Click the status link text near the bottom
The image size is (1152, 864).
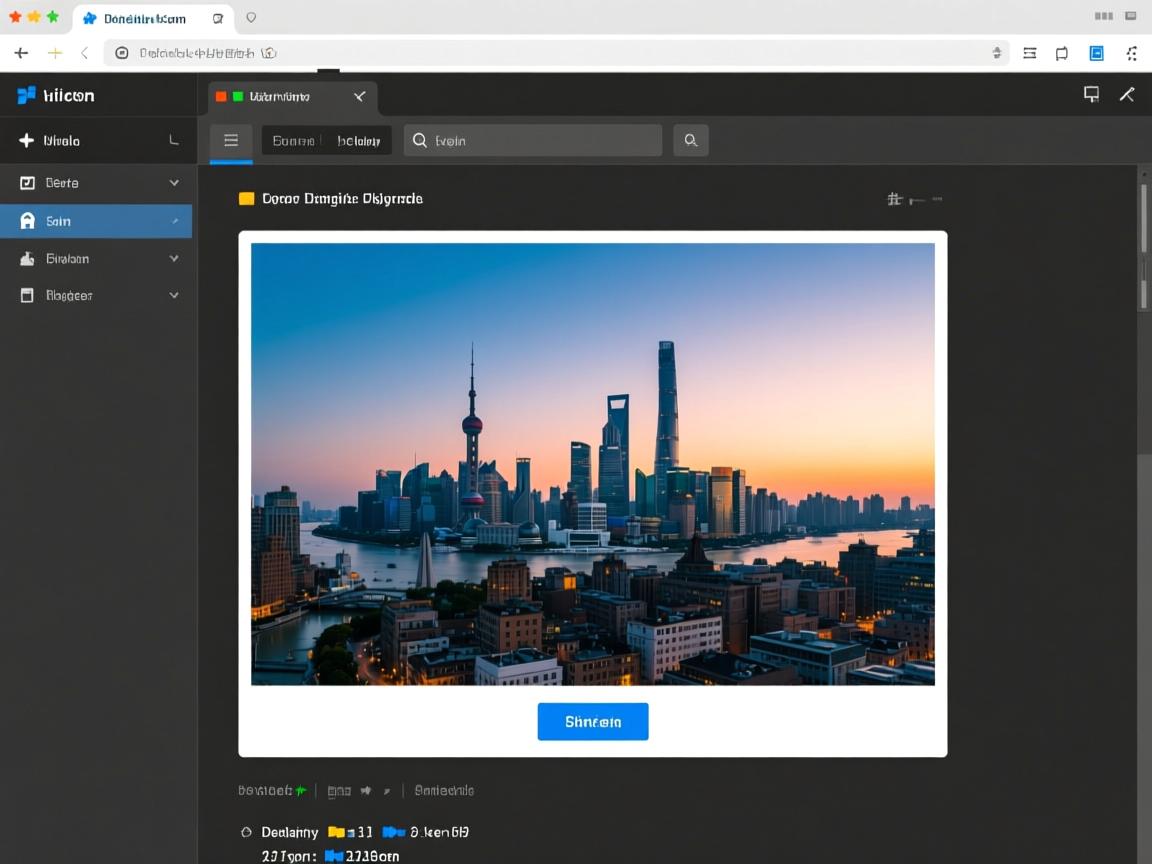click(444, 790)
